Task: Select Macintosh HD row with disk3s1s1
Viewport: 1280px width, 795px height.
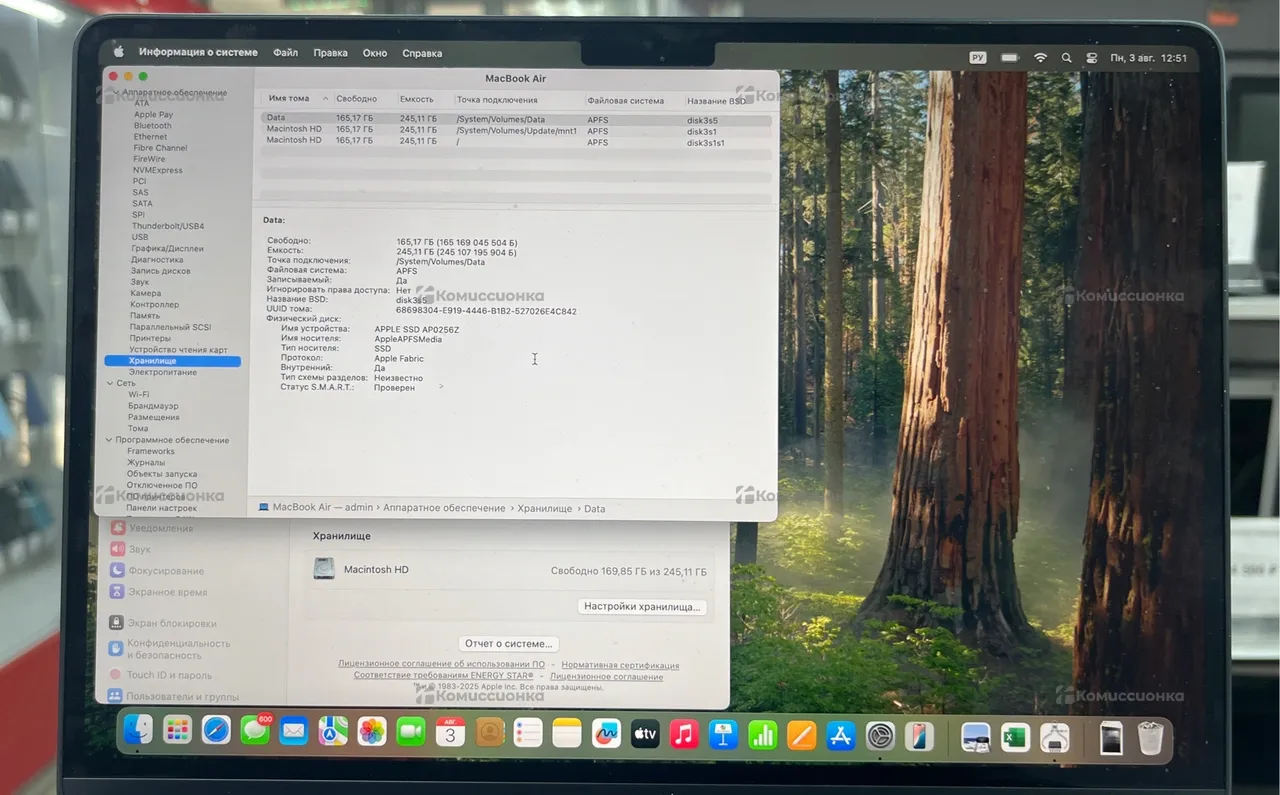Action: 515,141
